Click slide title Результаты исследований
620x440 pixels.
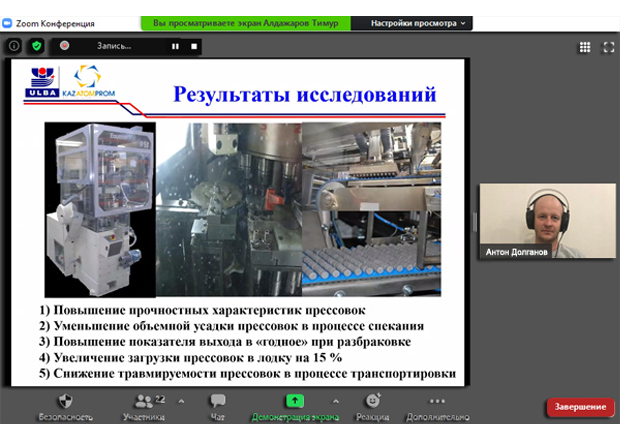tap(304, 94)
